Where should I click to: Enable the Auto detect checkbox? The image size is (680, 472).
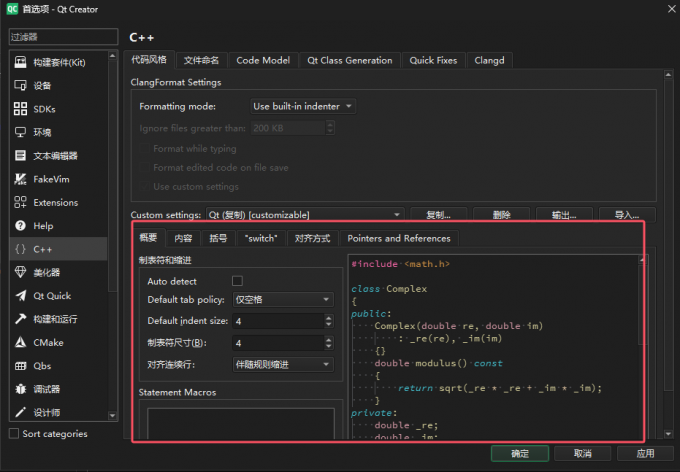(x=237, y=281)
